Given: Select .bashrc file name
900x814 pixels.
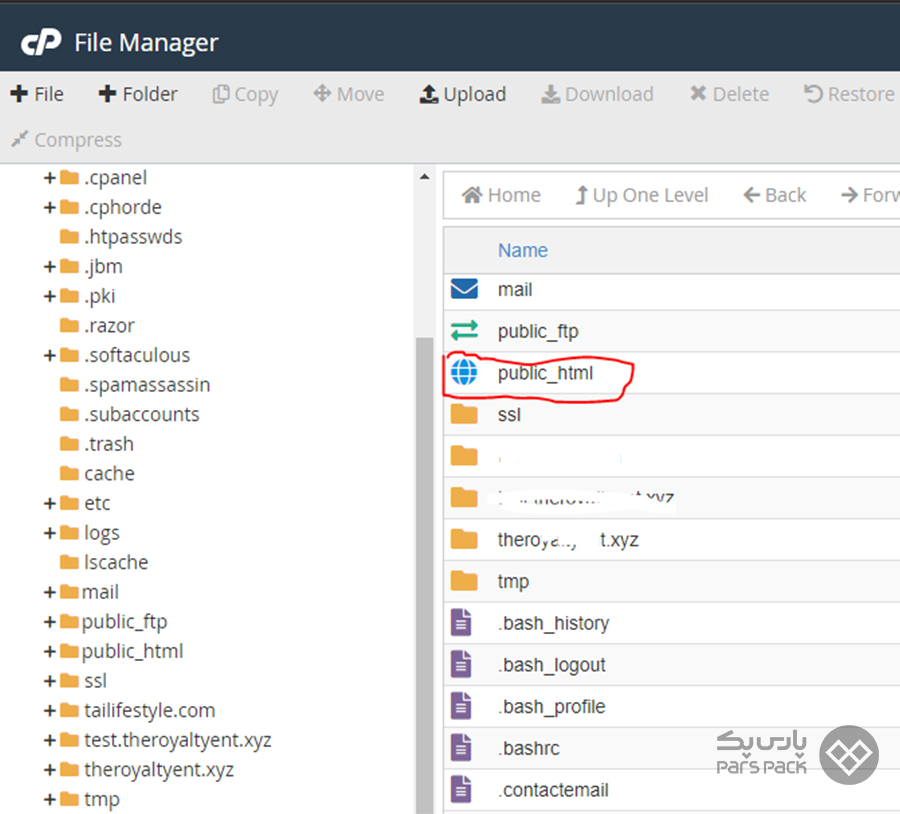Looking at the screenshot, I should (529, 749).
